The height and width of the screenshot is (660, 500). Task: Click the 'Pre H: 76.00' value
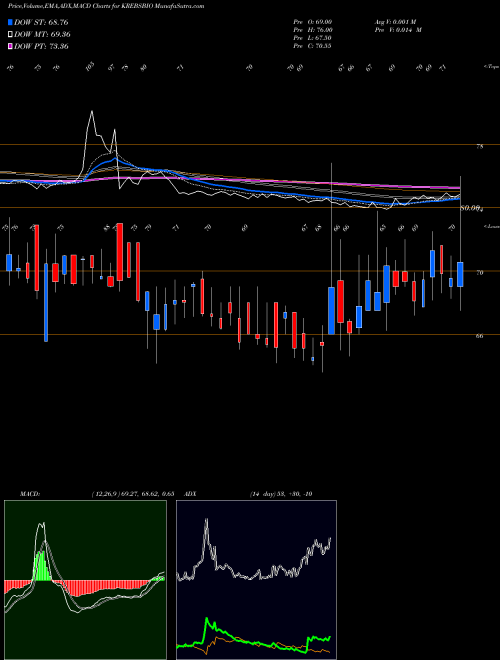pyautogui.click(x=313, y=30)
